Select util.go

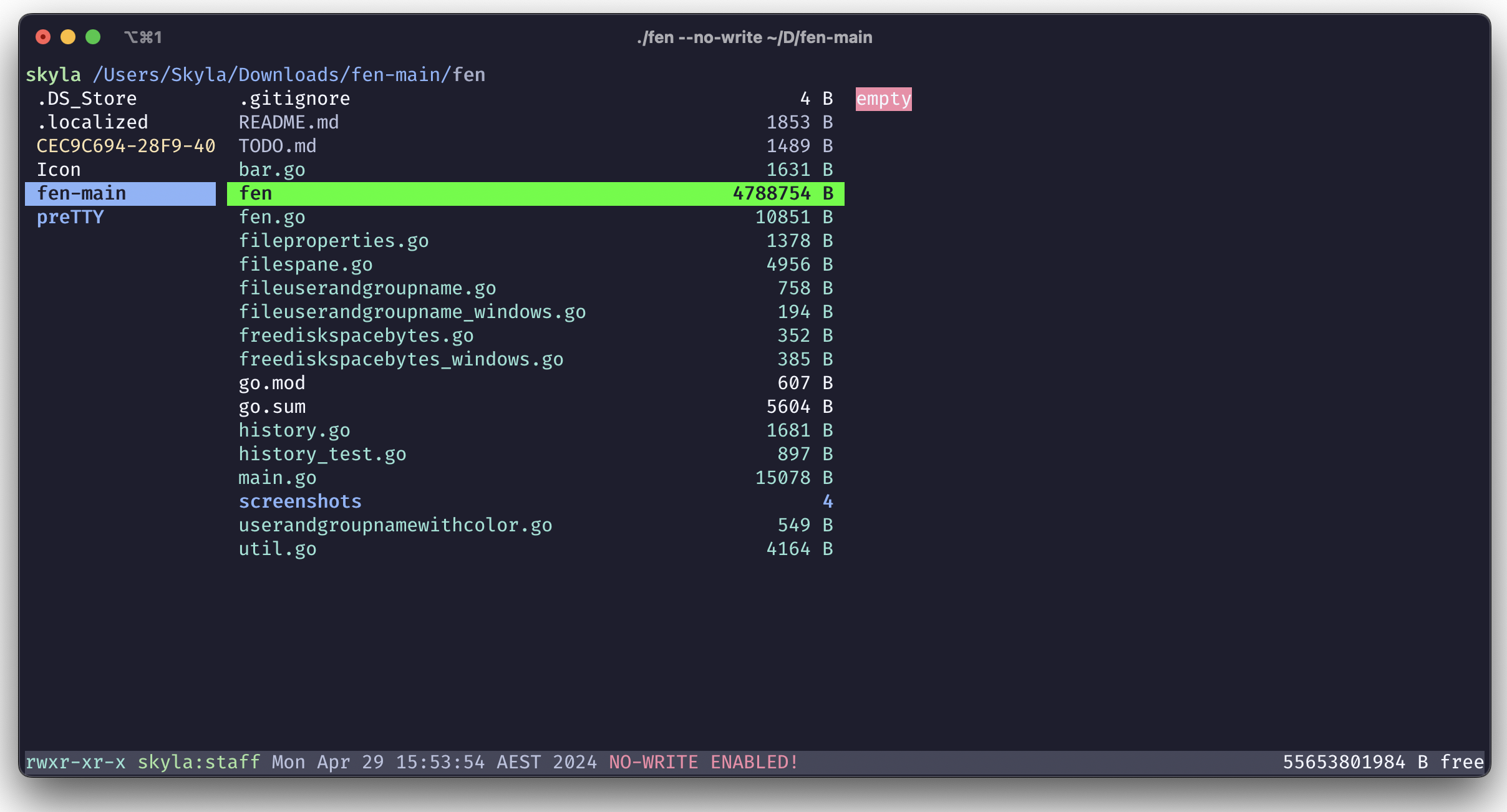[536, 549]
